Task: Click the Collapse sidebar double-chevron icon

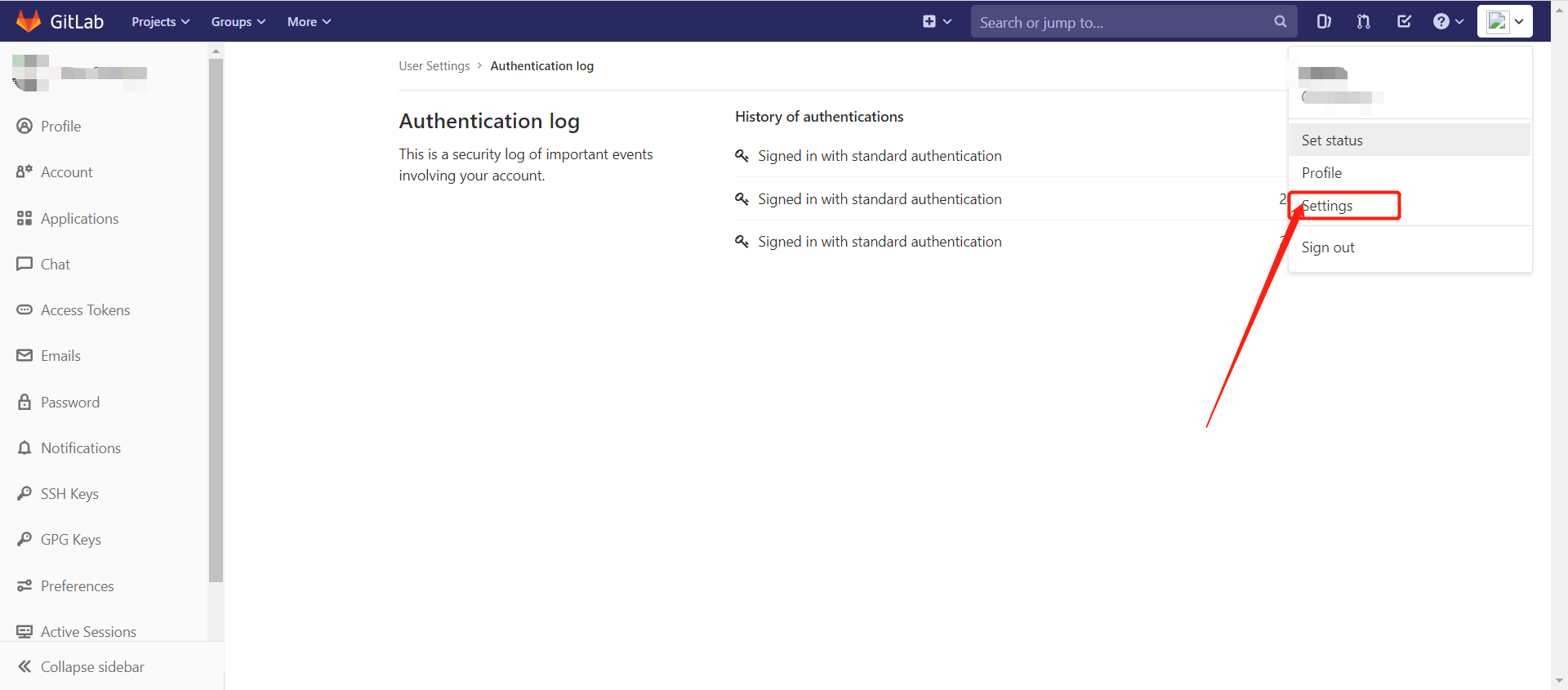Action: [24, 666]
